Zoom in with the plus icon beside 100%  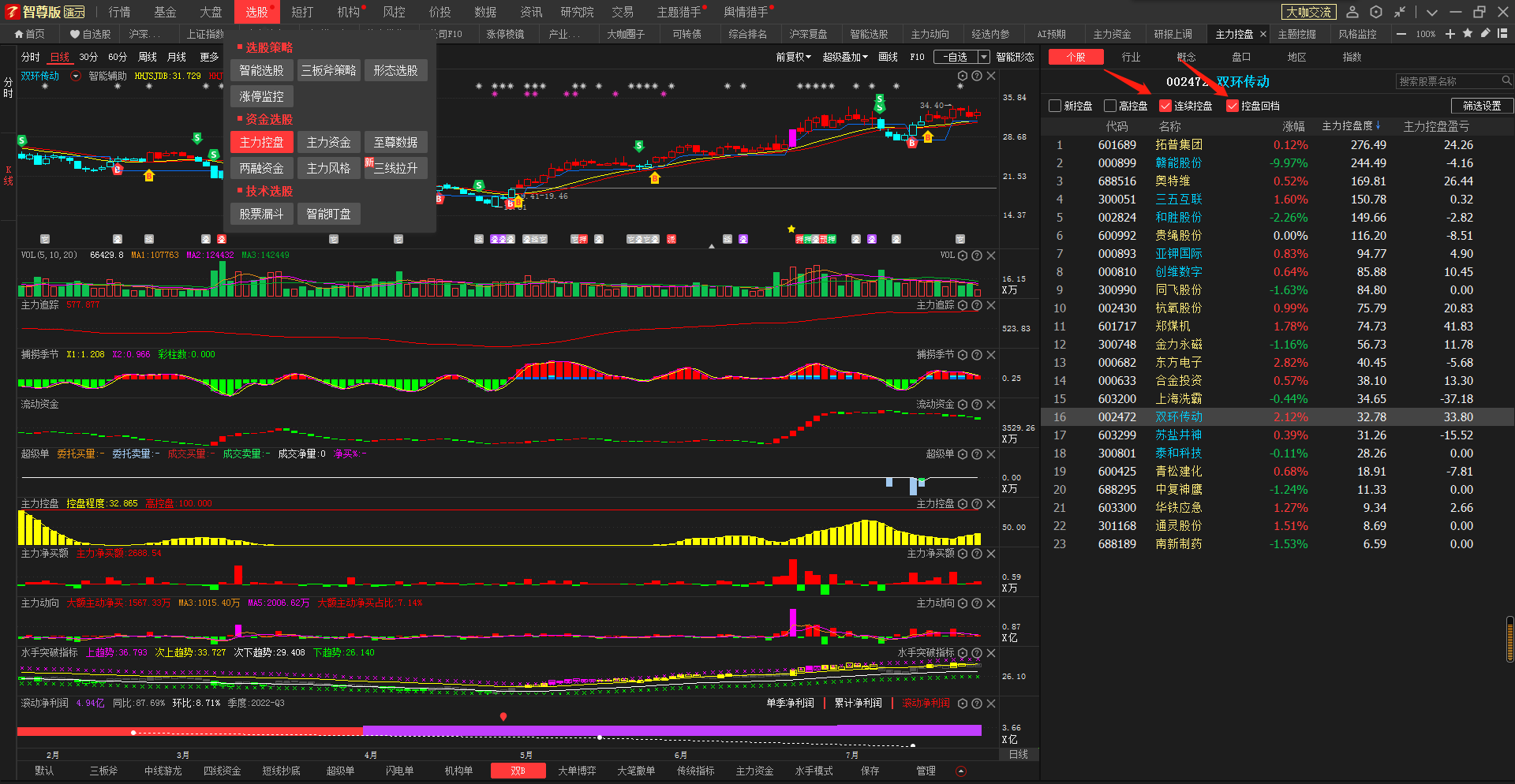pyautogui.click(x=1450, y=34)
